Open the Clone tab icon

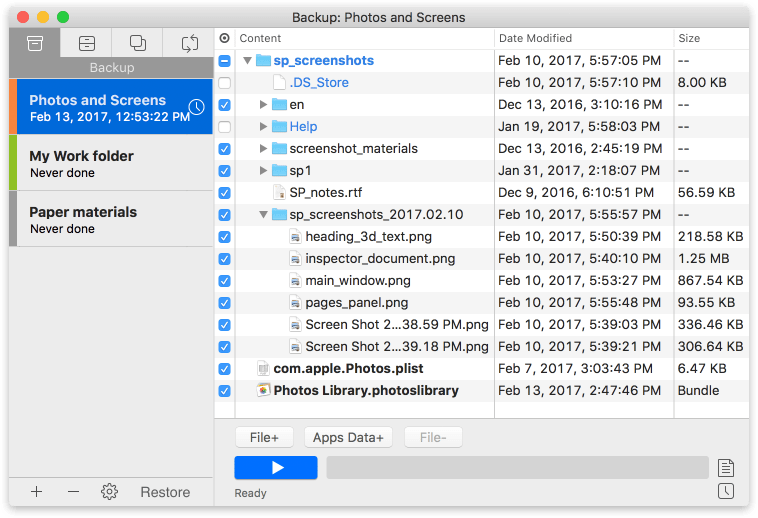[x=138, y=43]
